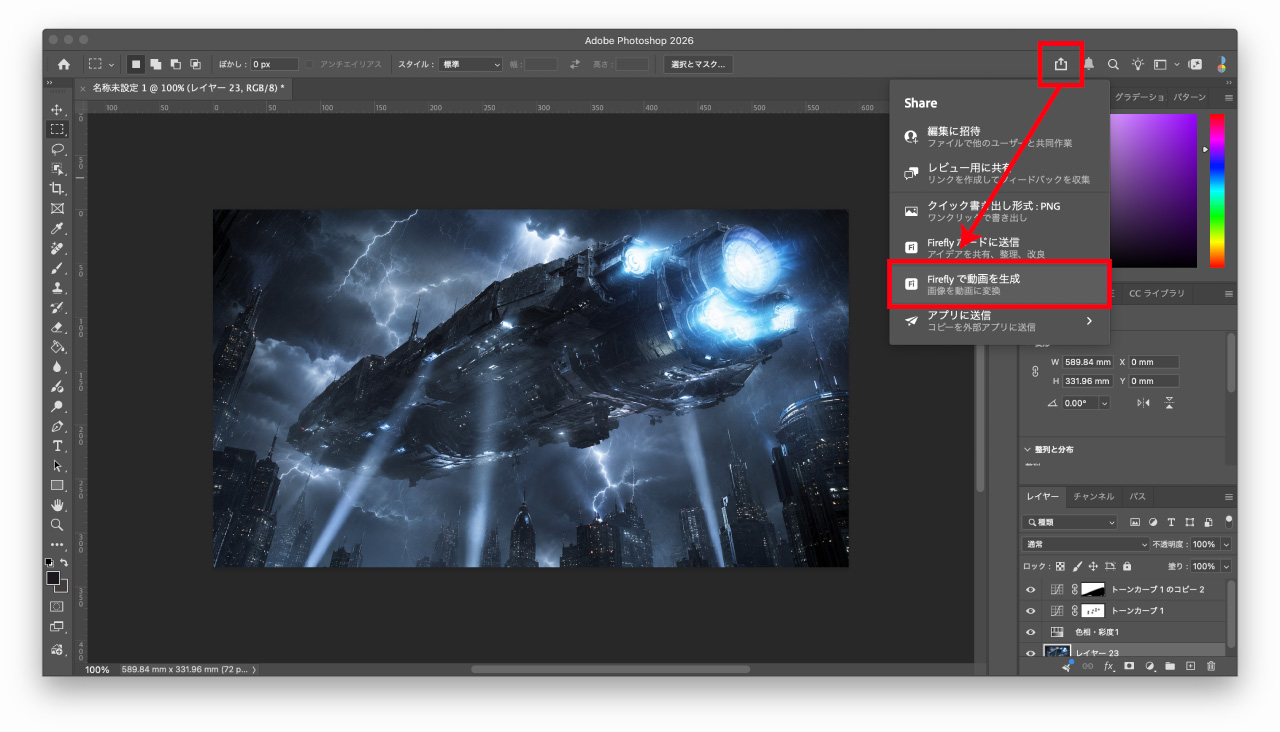Click the search magnifier in top bar
The height and width of the screenshot is (732, 1280).
(1113, 64)
